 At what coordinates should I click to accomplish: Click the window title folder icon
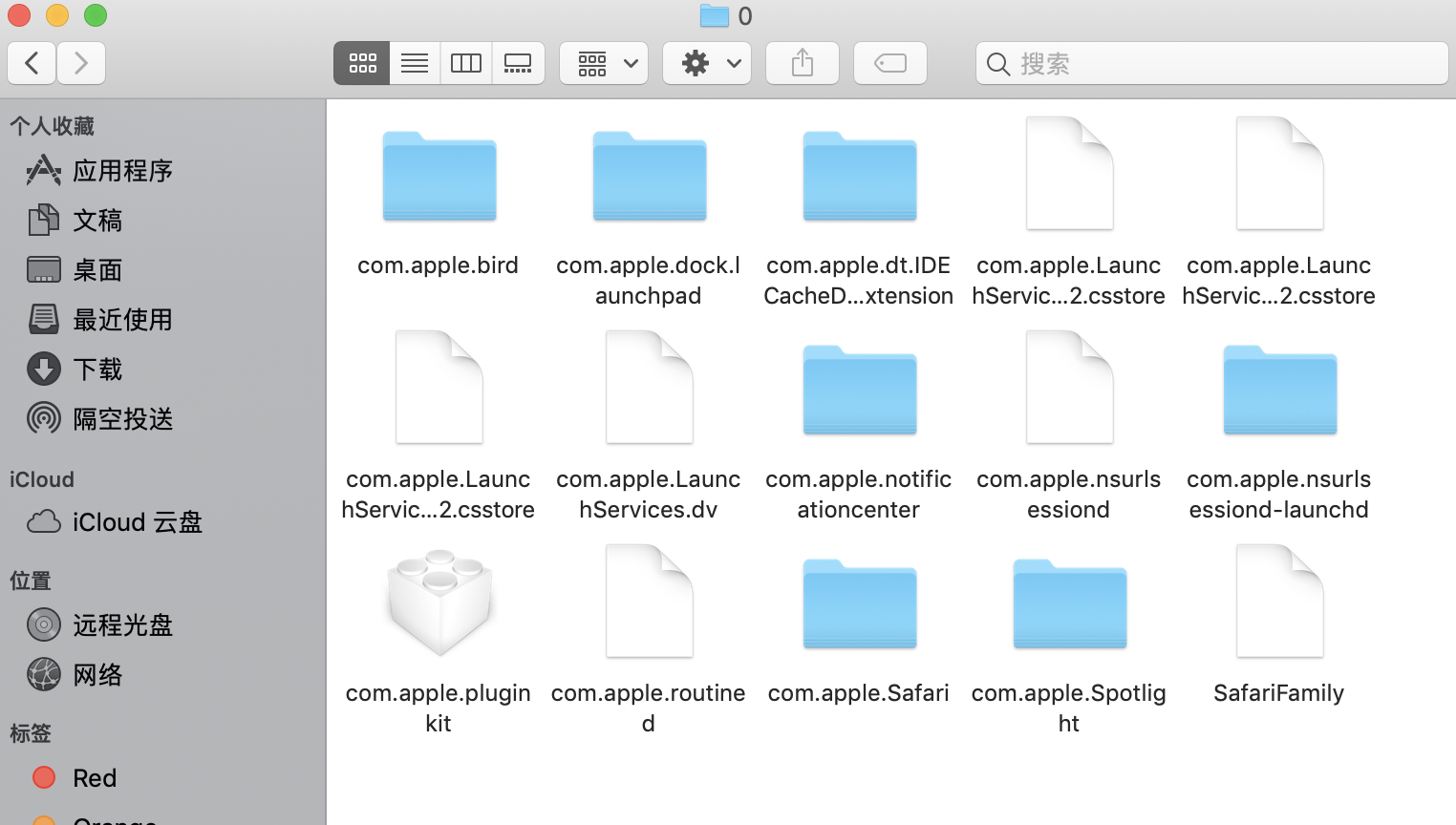click(714, 15)
